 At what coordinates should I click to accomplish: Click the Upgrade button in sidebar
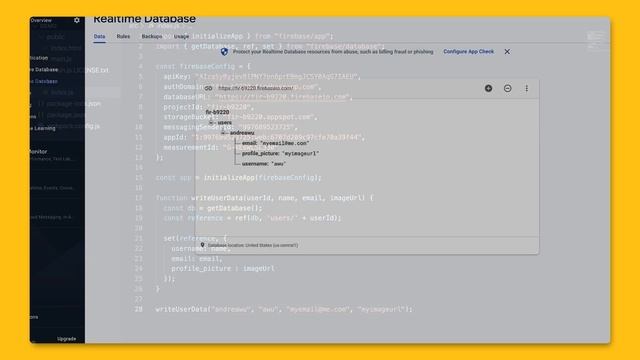66,339
